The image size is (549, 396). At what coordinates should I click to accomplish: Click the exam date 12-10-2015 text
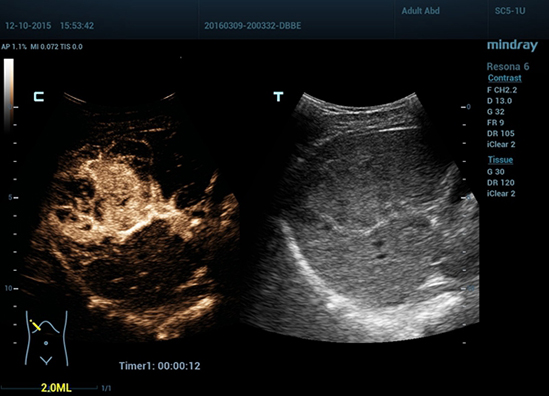point(28,26)
